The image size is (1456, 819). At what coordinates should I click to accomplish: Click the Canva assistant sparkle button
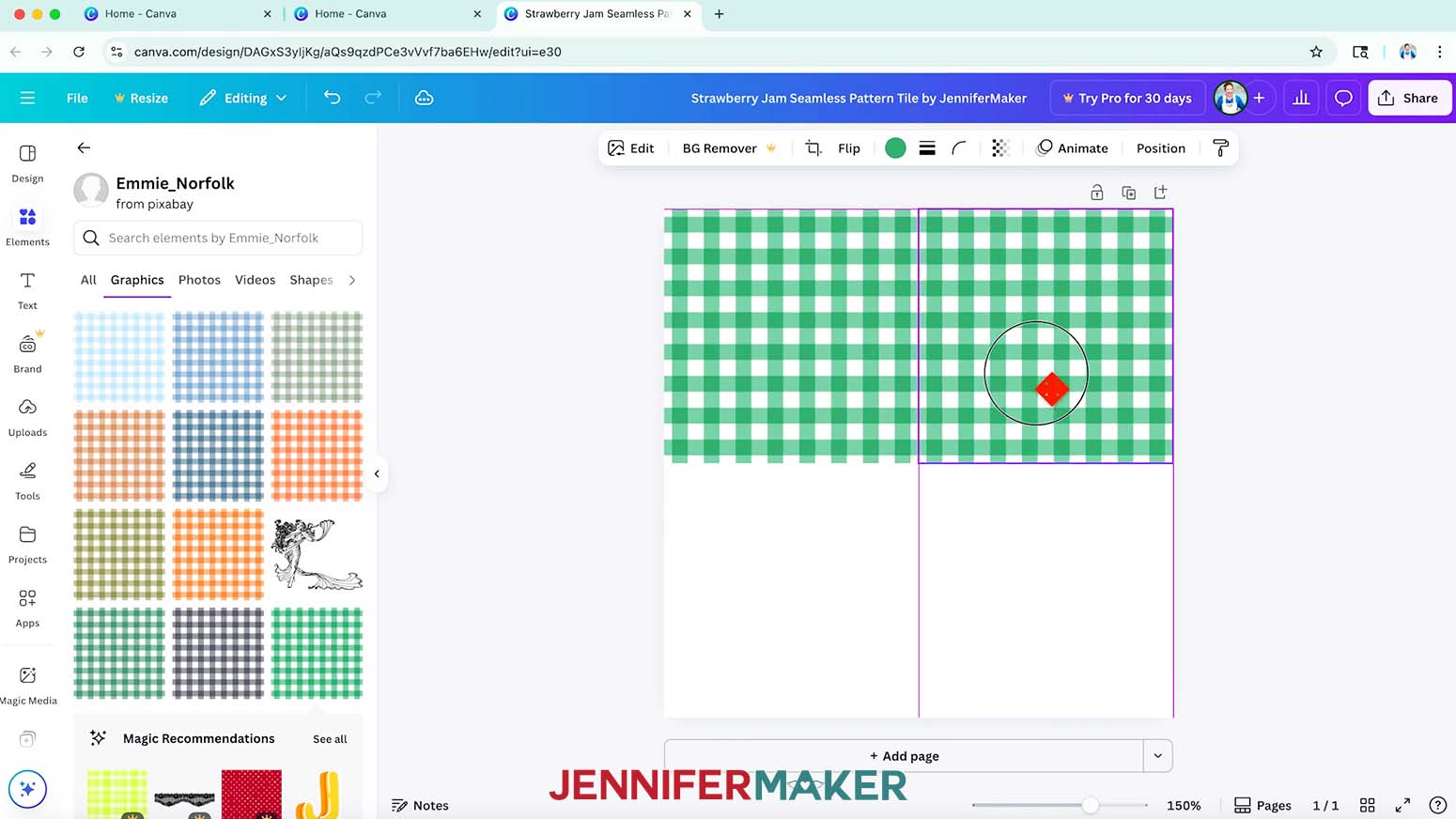coord(27,789)
